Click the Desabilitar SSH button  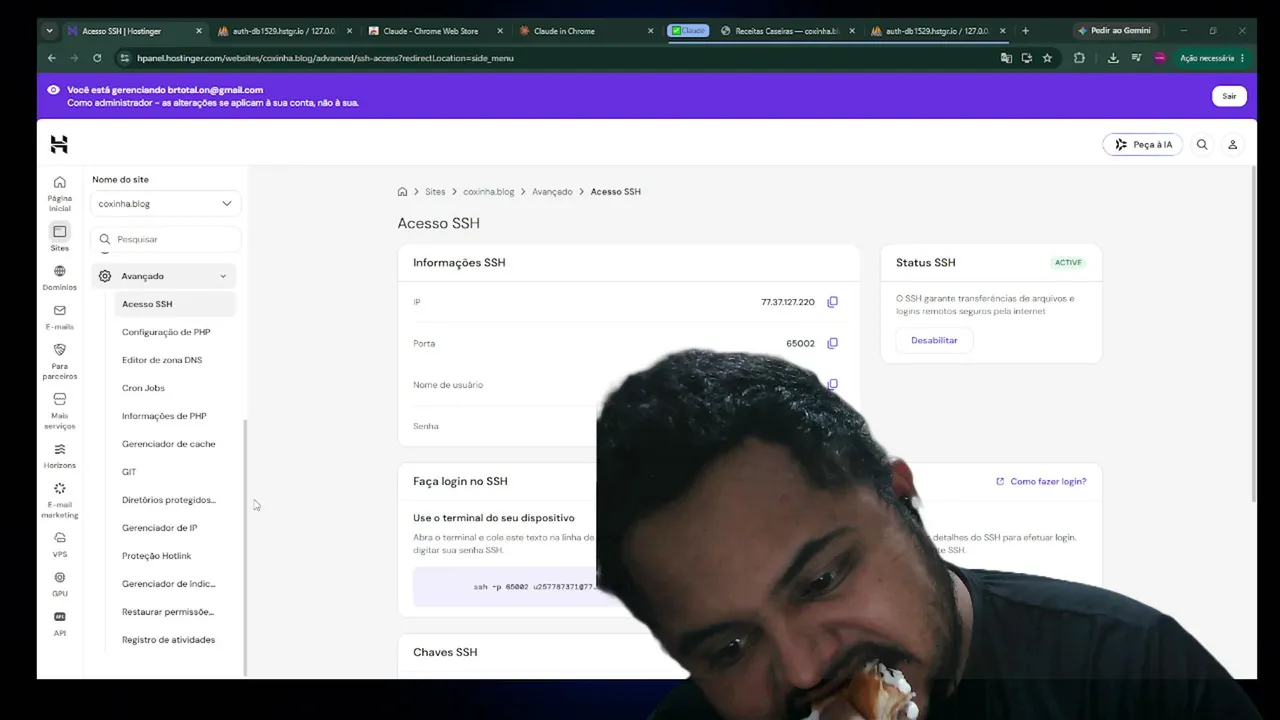(934, 341)
